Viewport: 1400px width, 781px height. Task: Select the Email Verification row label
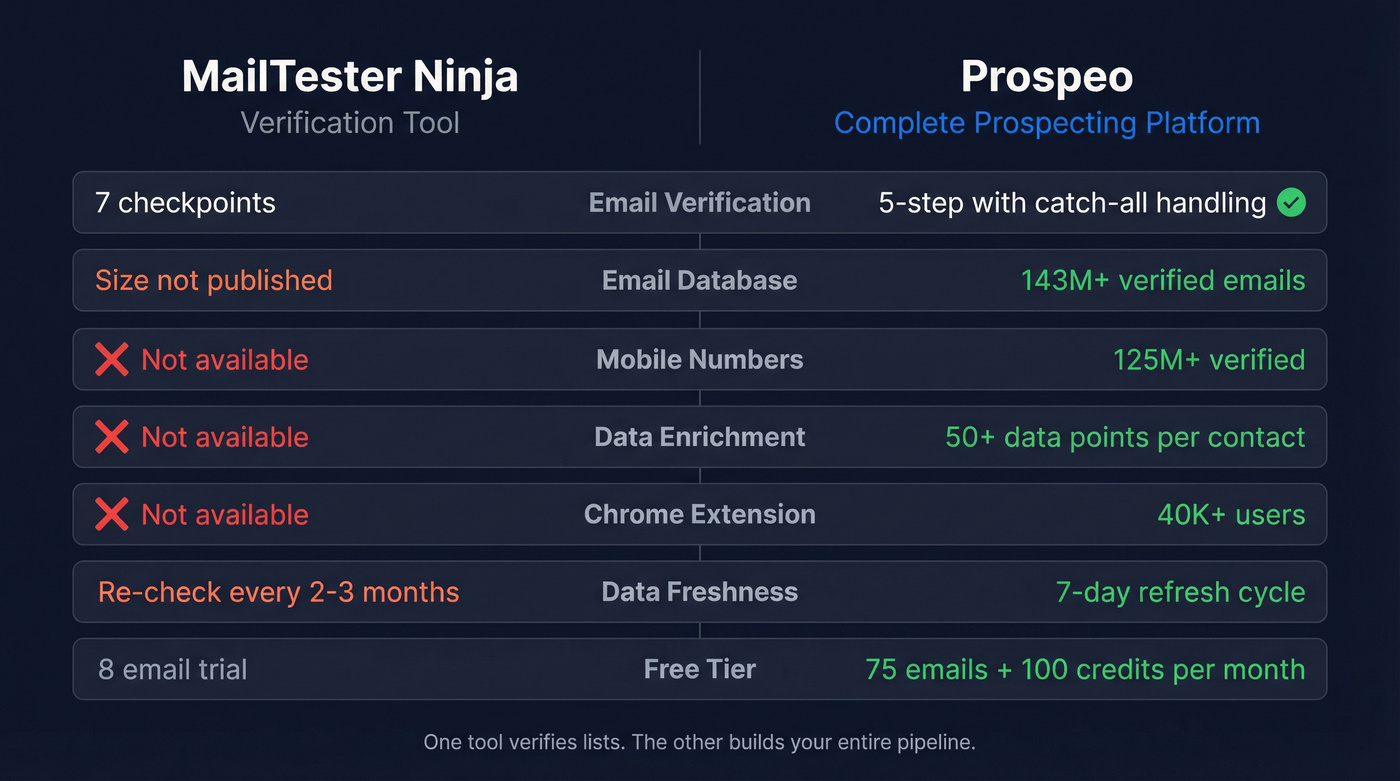point(699,203)
